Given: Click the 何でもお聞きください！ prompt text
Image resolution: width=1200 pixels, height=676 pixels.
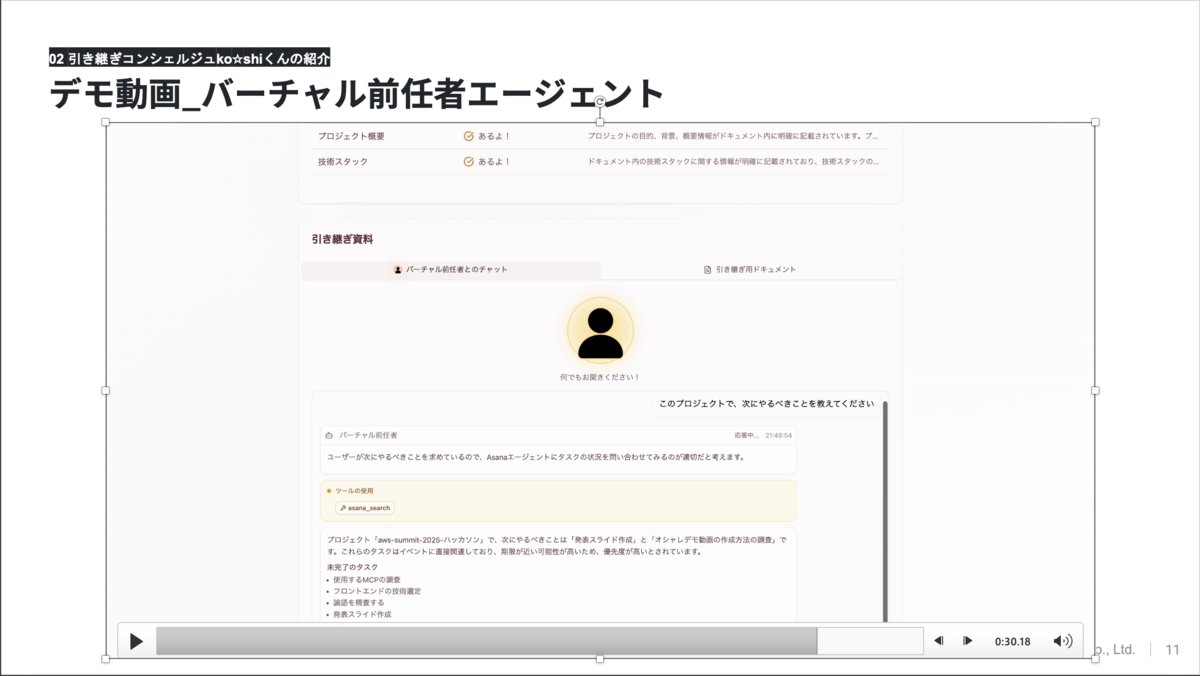Looking at the screenshot, I should pos(600,377).
